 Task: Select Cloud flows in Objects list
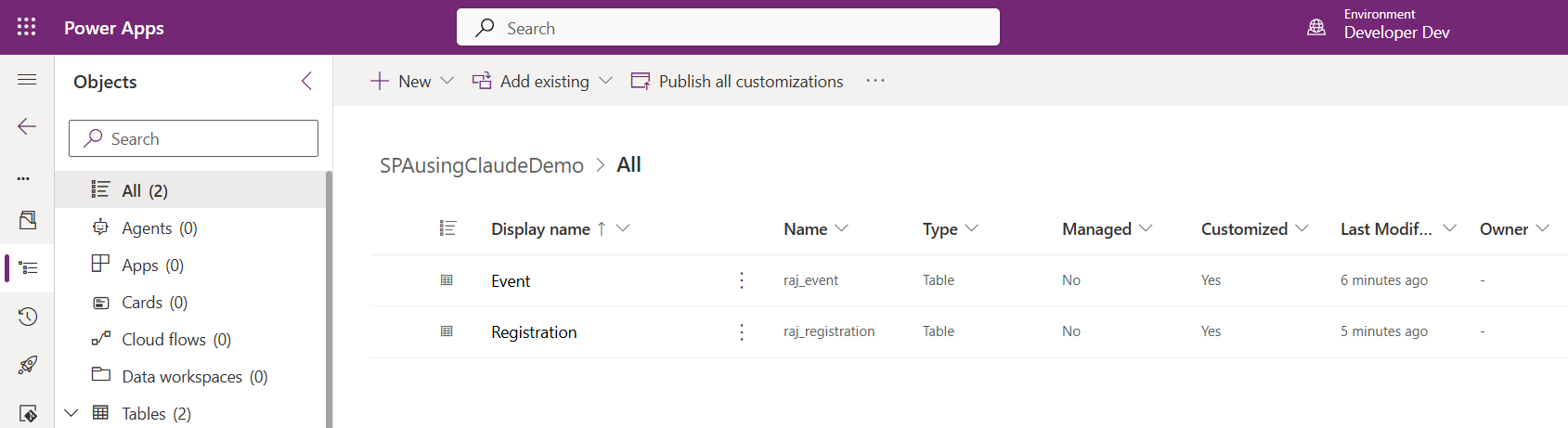pyautogui.click(x=175, y=339)
